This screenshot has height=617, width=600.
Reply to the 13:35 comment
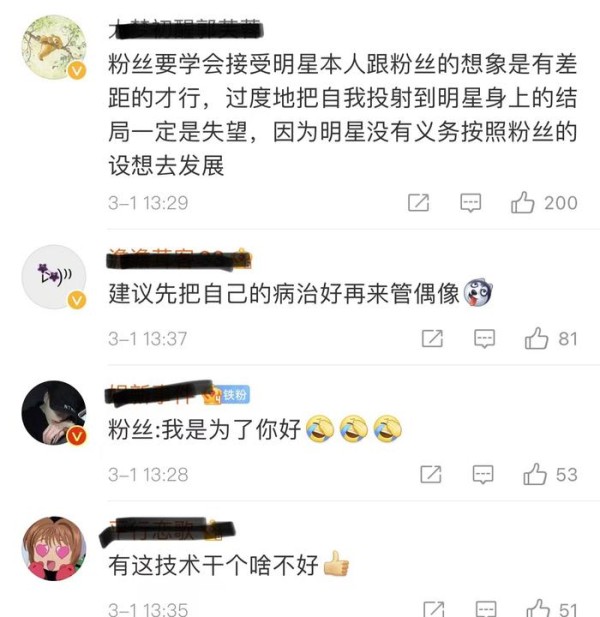(486, 609)
